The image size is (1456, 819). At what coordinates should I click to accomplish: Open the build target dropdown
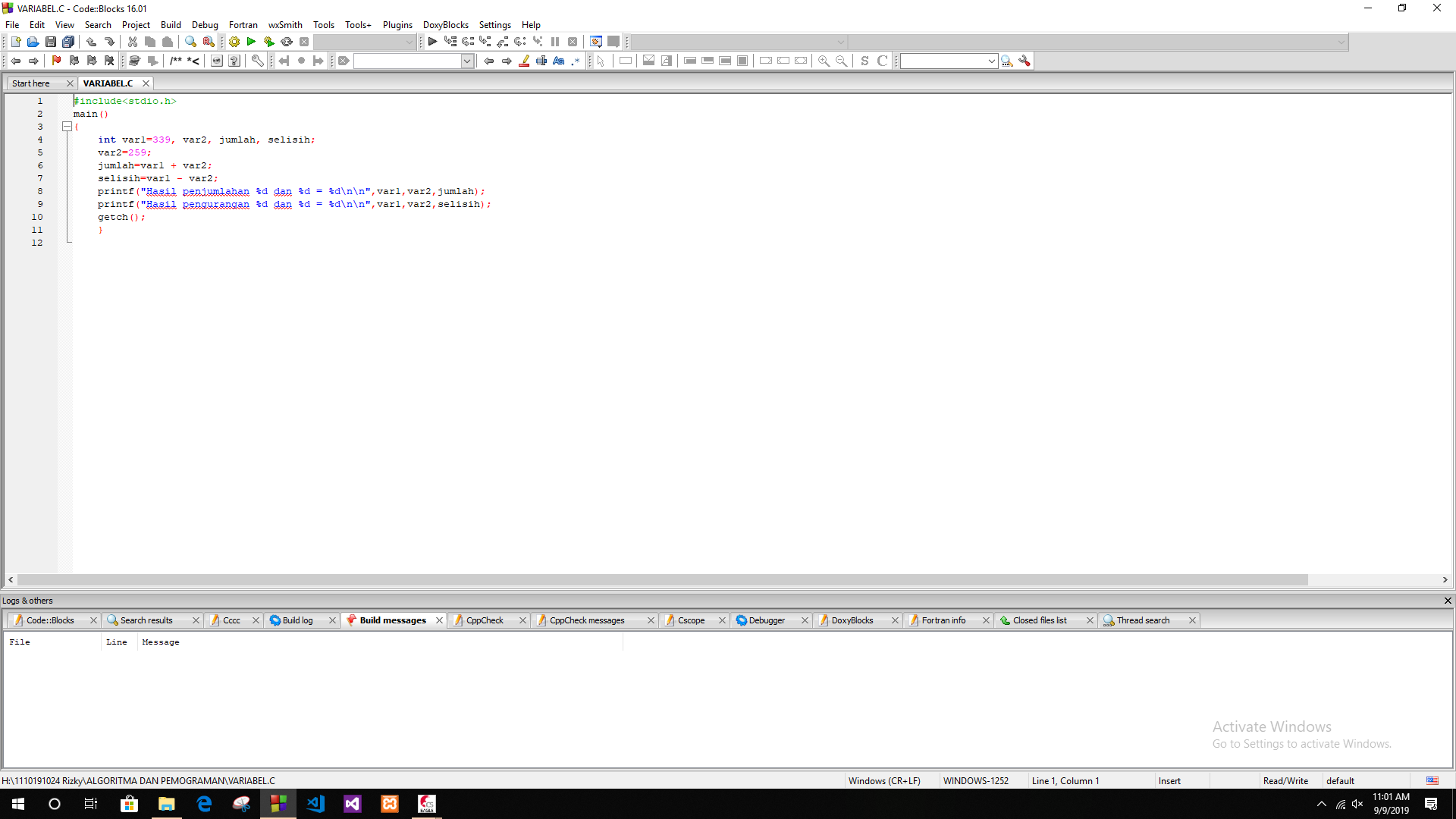[409, 42]
